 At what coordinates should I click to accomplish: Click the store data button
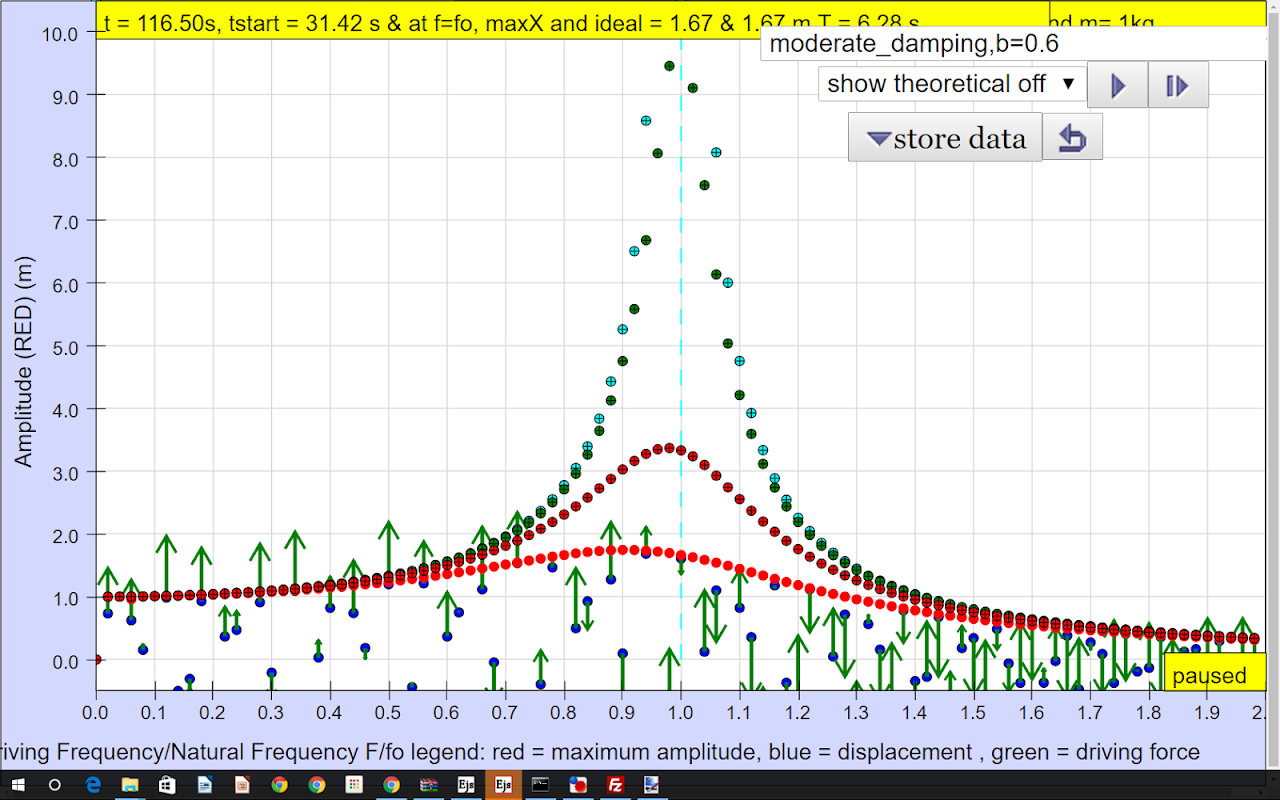pos(945,137)
